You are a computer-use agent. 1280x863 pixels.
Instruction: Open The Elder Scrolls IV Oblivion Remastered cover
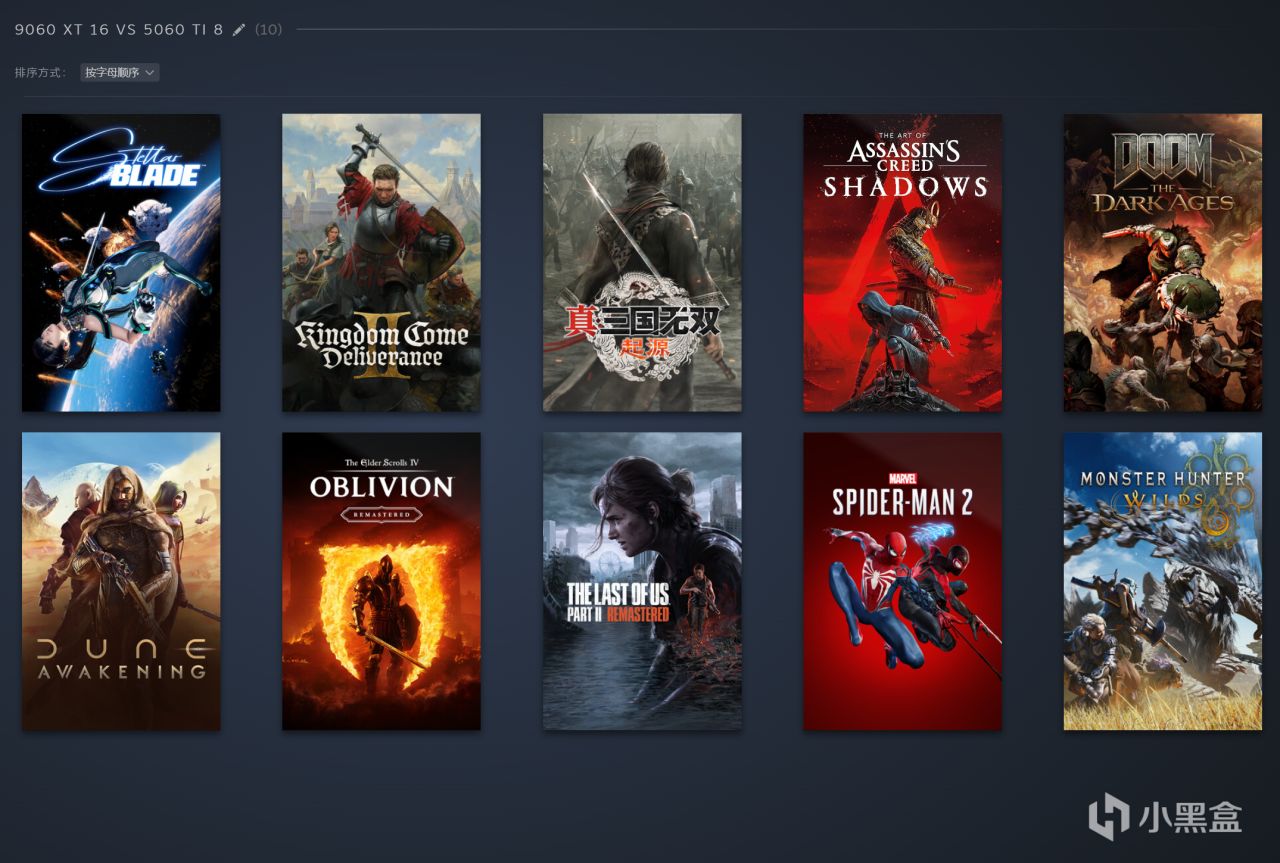coord(381,581)
